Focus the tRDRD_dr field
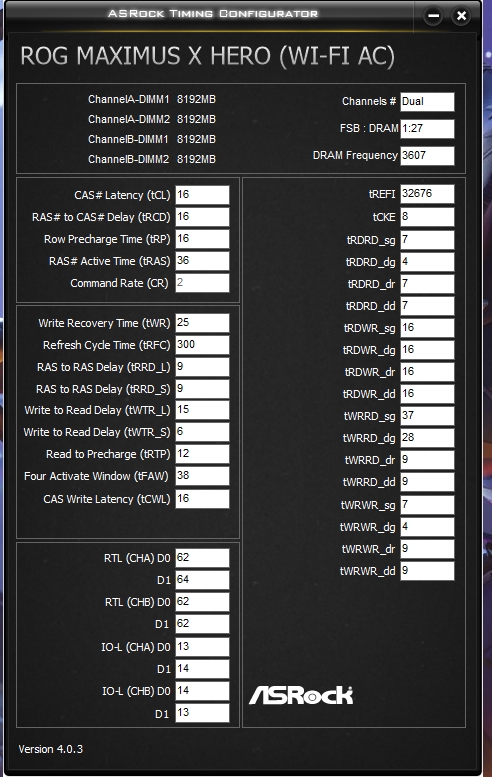The height and width of the screenshot is (777, 492). click(427, 284)
